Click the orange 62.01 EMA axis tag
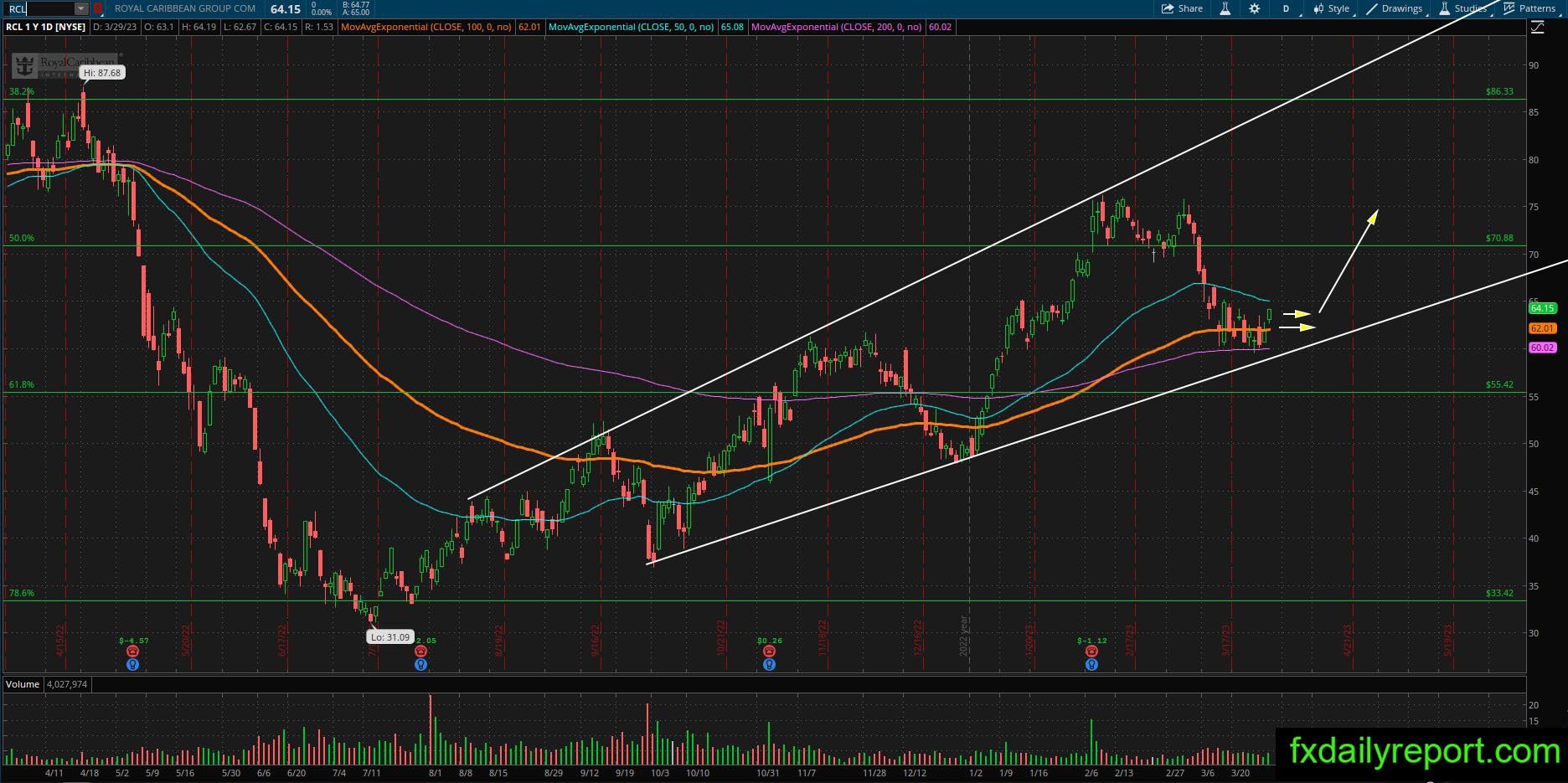The image size is (1568, 783). coord(1542,328)
